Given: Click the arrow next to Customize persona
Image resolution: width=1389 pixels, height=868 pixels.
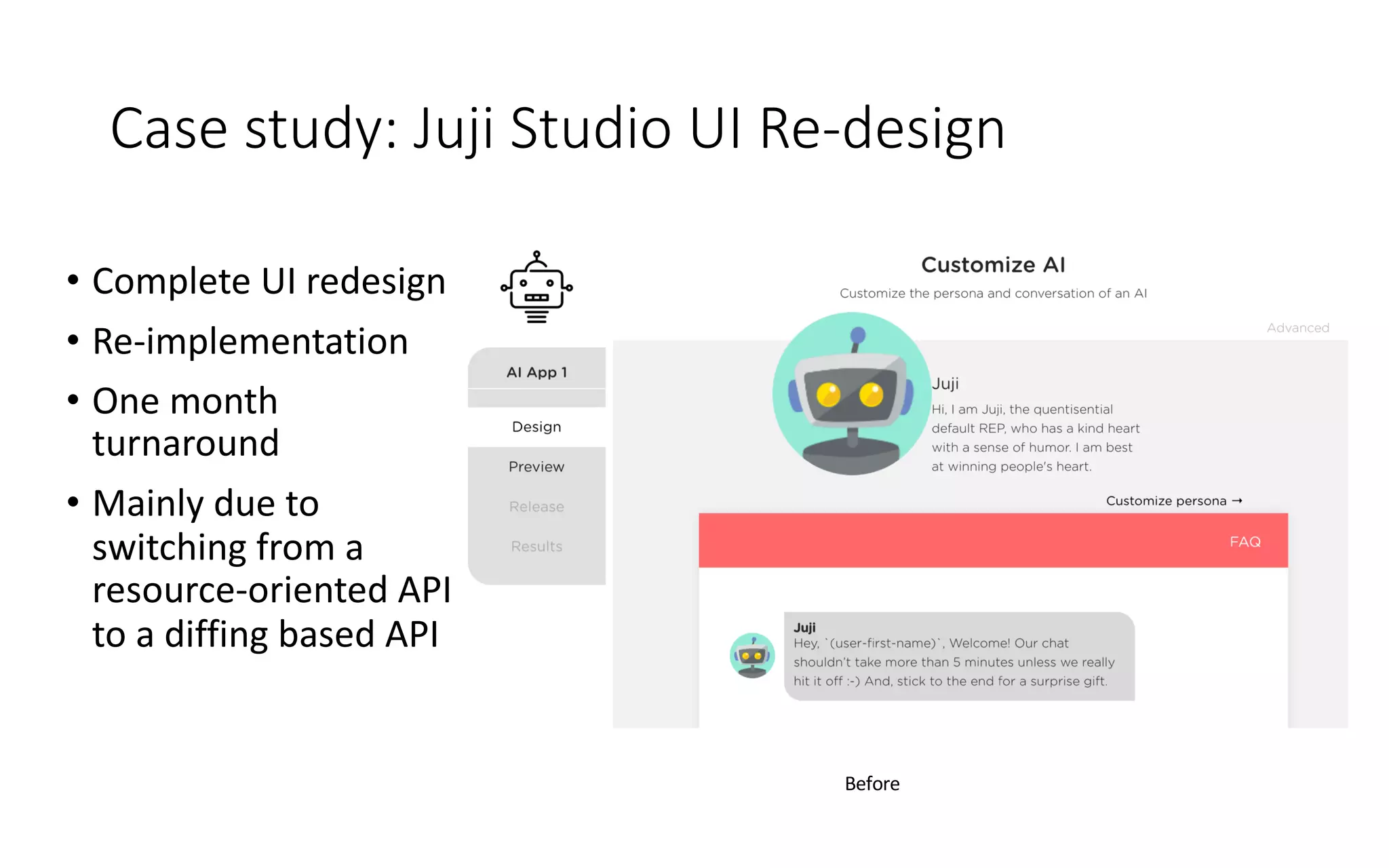Looking at the screenshot, I should pos(1237,500).
